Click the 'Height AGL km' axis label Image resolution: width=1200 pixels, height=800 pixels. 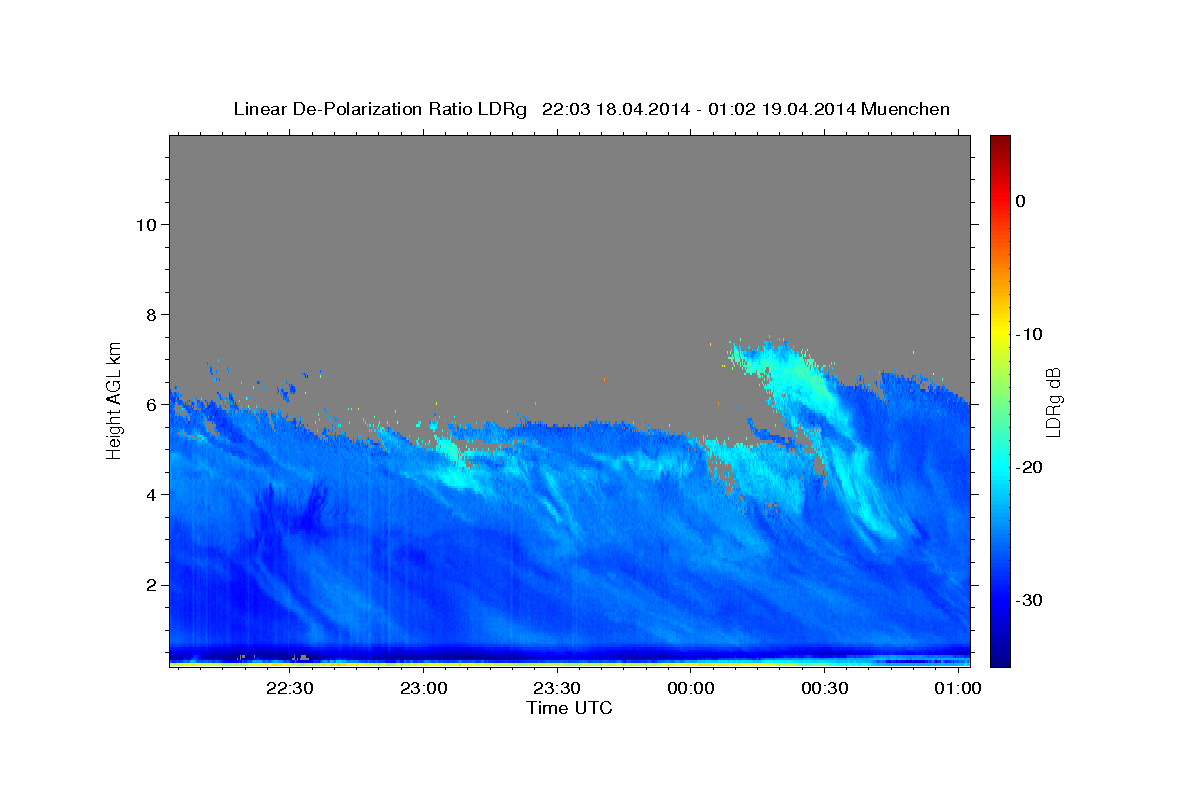click(x=115, y=399)
